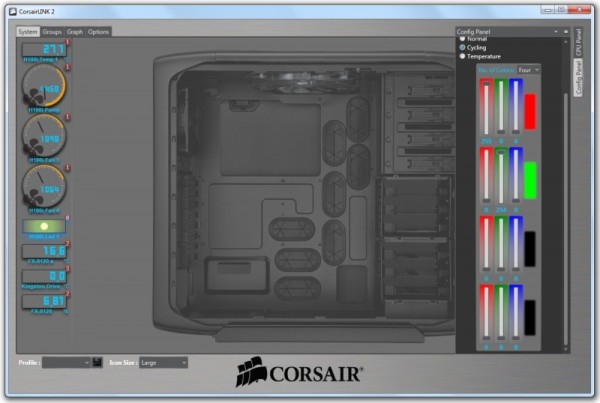Click the case chassis image
The height and width of the screenshot is (403, 600).
click(304, 197)
